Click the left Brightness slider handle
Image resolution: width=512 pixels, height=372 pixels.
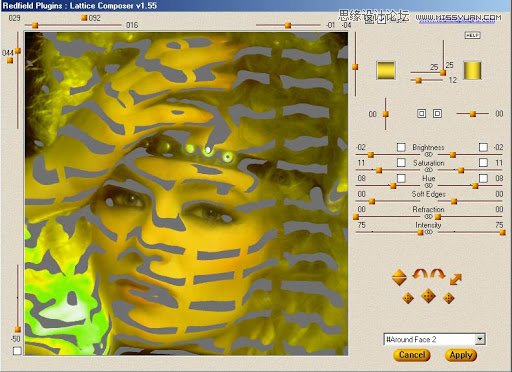[370, 155]
